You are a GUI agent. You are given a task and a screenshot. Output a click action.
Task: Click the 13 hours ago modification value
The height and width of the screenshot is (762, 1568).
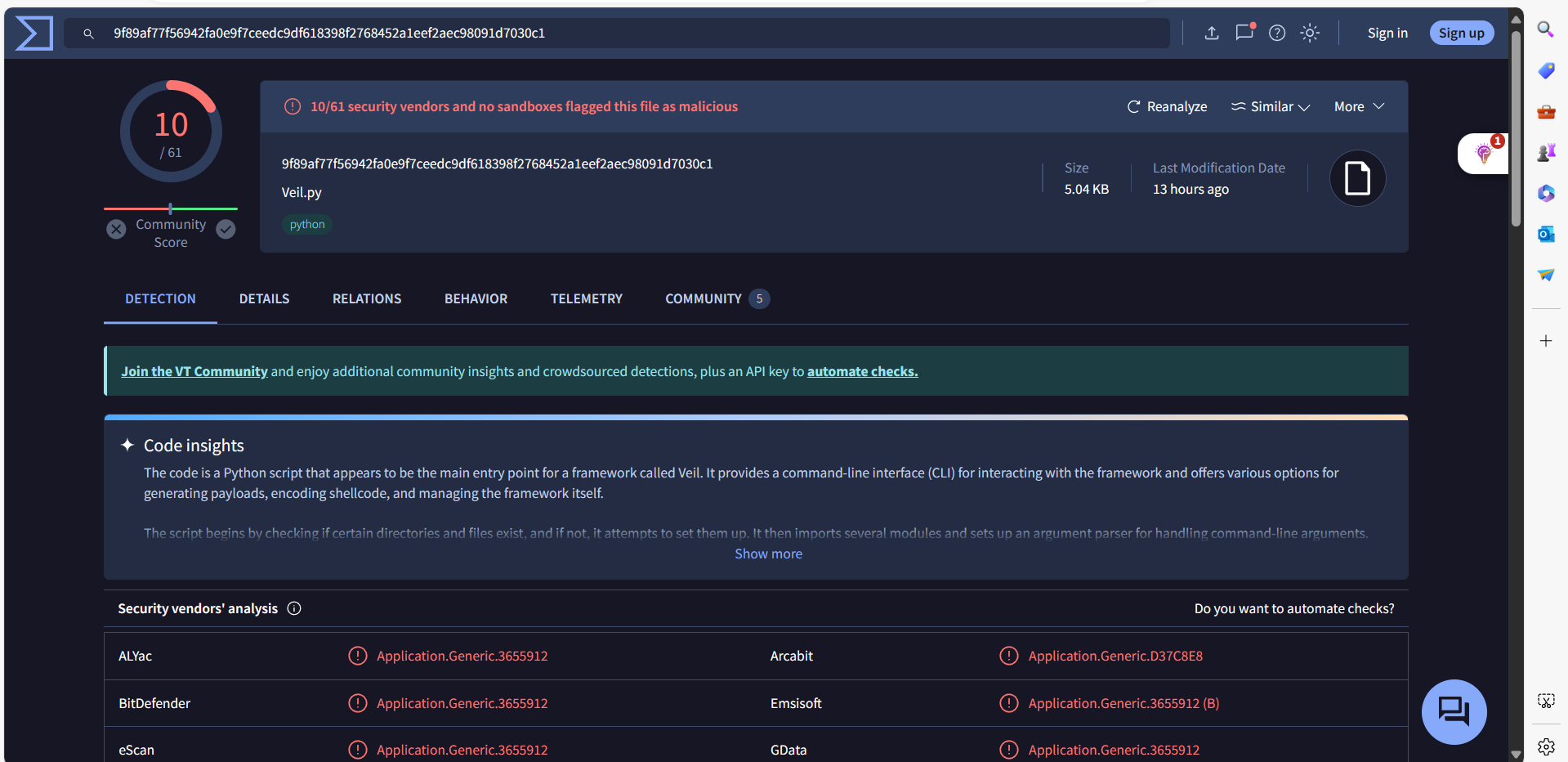pyautogui.click(x=1191, y=189)
